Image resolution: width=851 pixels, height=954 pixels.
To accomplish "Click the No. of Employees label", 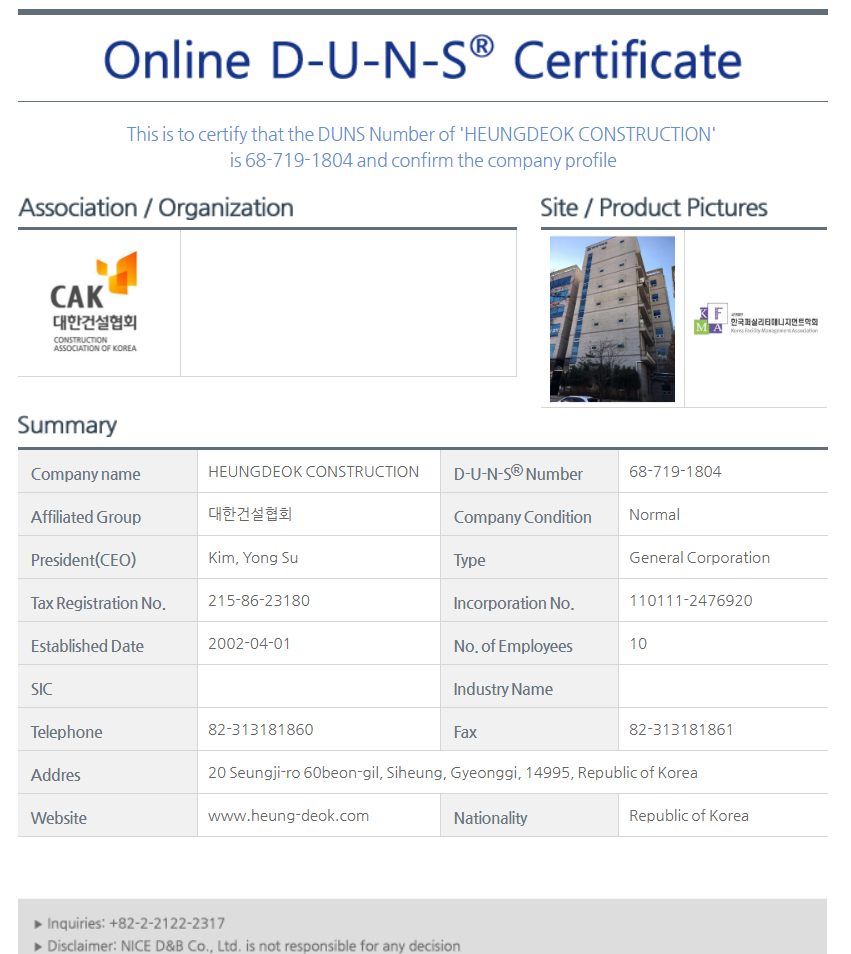I will [513, 646].
